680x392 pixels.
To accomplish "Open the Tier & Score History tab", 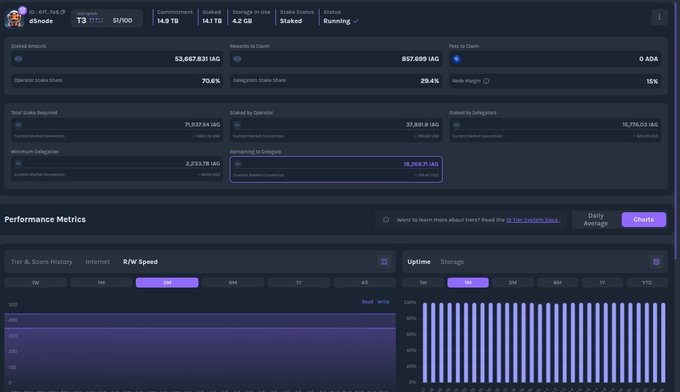I will coord(42,262).
